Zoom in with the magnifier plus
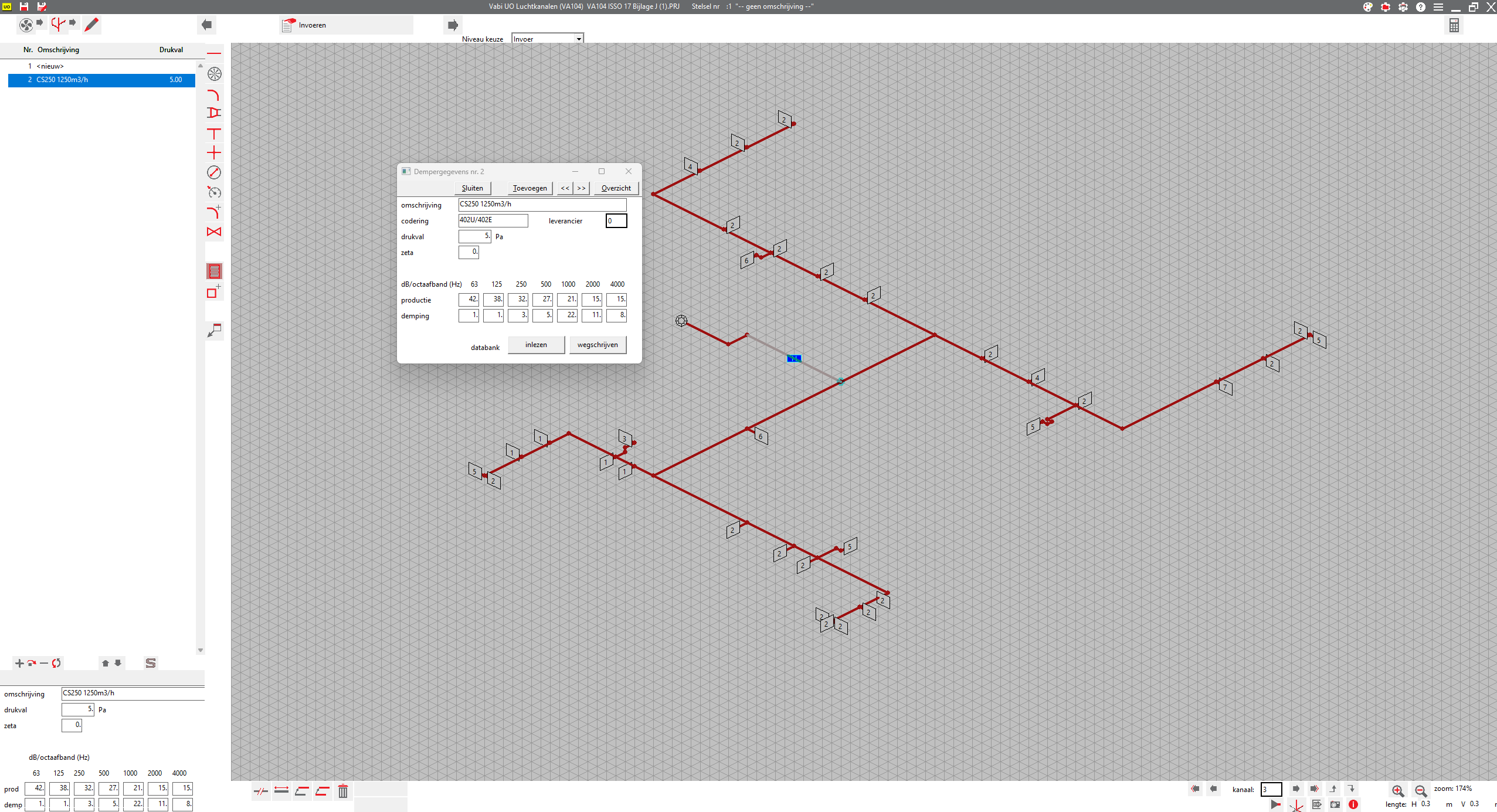 [x=1397, y=790]
